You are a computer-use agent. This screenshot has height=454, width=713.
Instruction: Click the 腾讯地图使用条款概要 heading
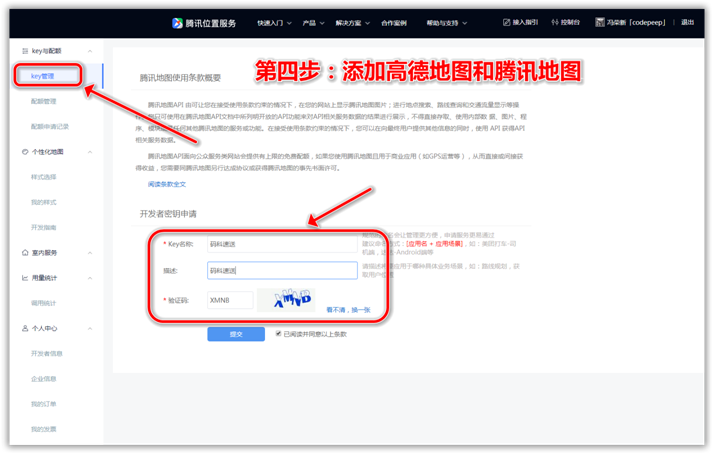tap(180, 78)
